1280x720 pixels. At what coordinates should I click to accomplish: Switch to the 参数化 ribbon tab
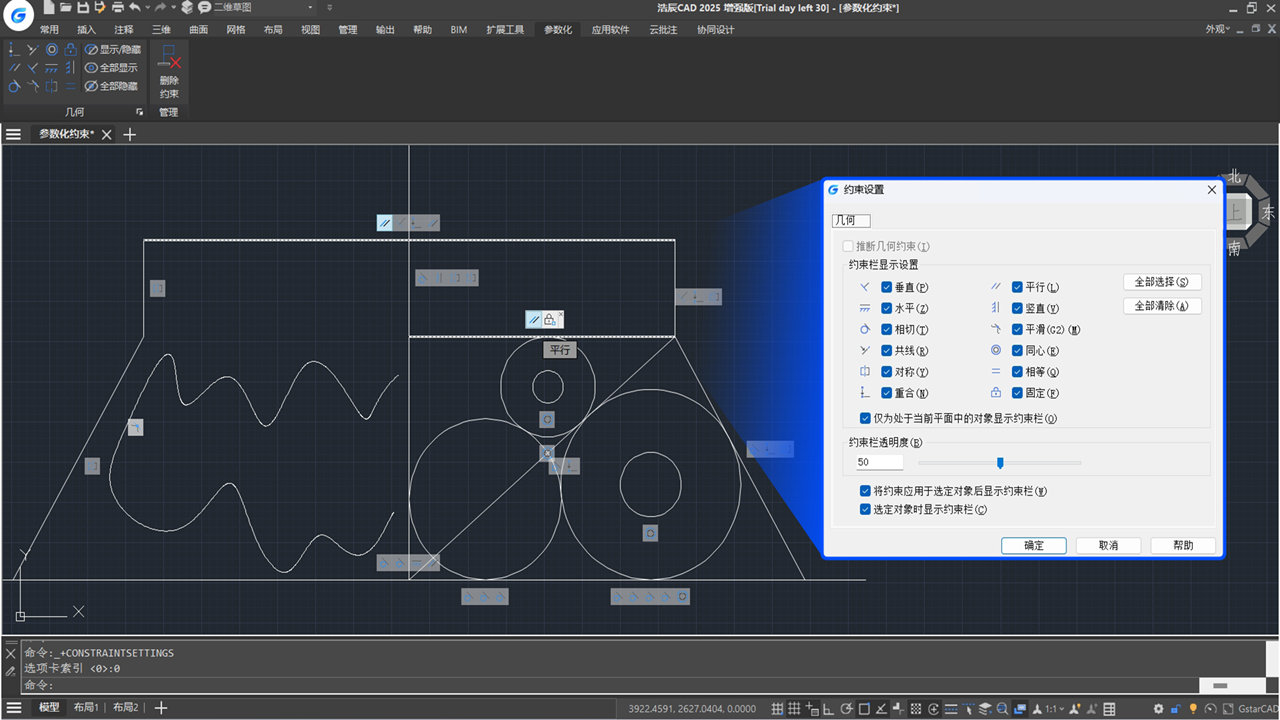pyautogui.click(x=557, y=29)
